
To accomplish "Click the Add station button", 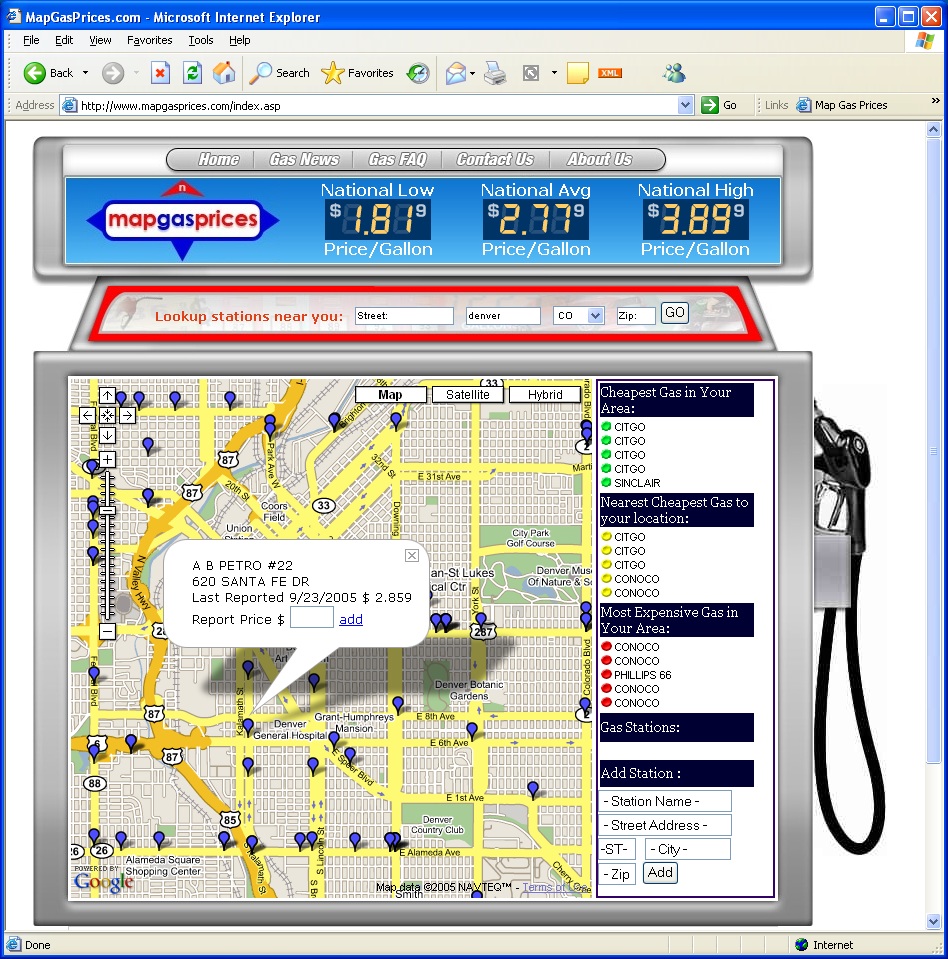I will 661,873.
